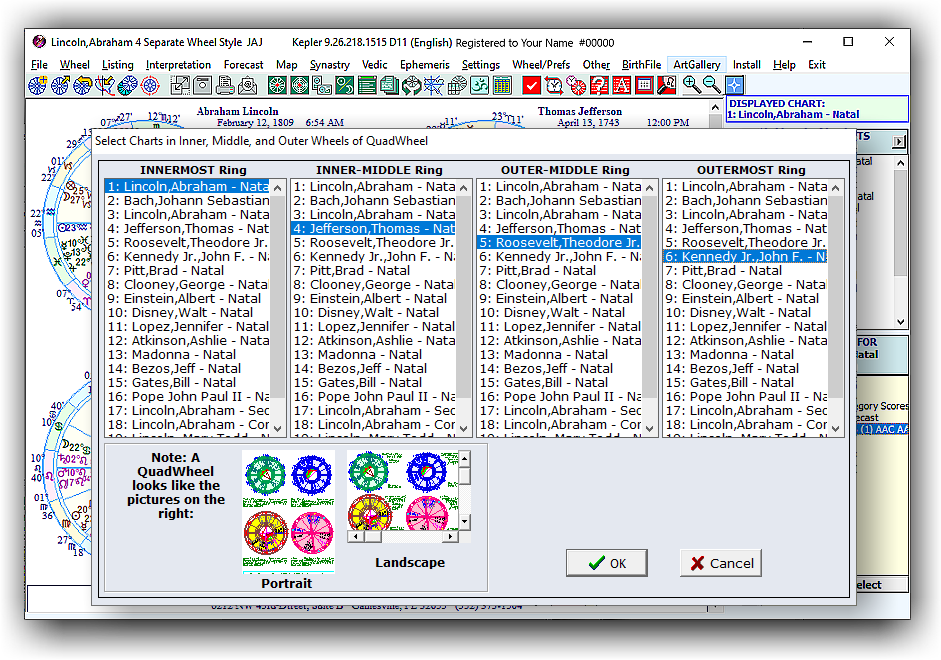
Task: Click the fanned multi-wheel toolbar icon
Action: coord(127,86)
